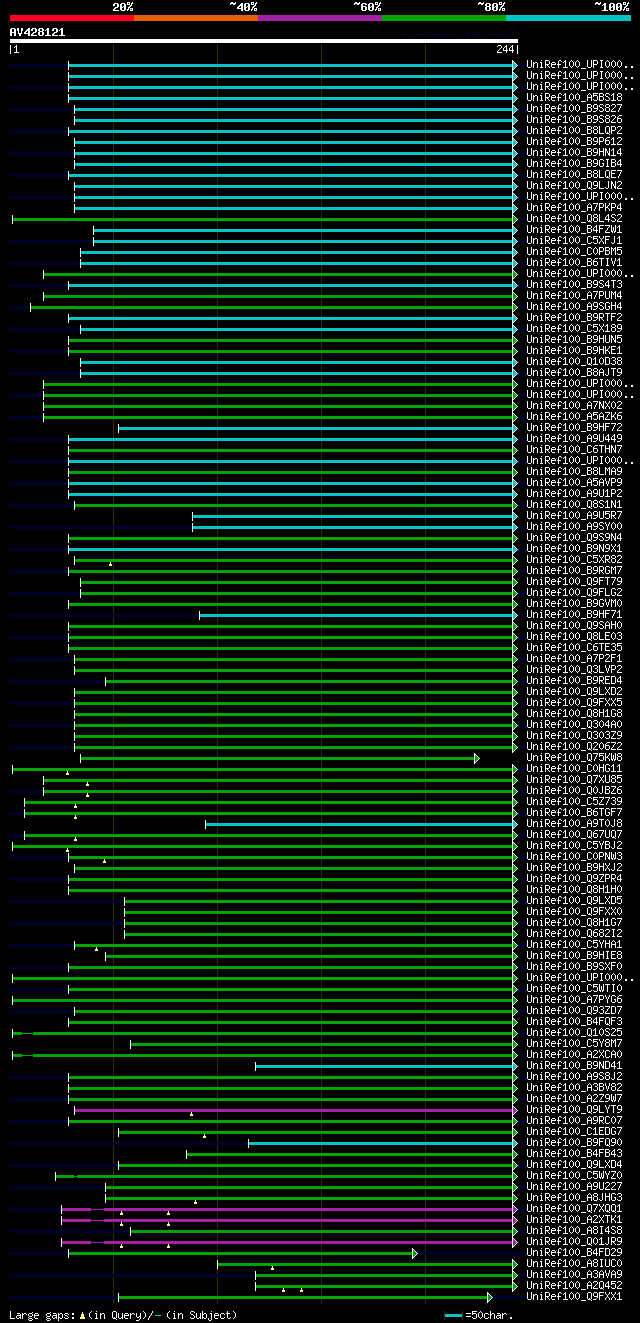Open hit UniRef100_B9S826

(x=575, y=119)
